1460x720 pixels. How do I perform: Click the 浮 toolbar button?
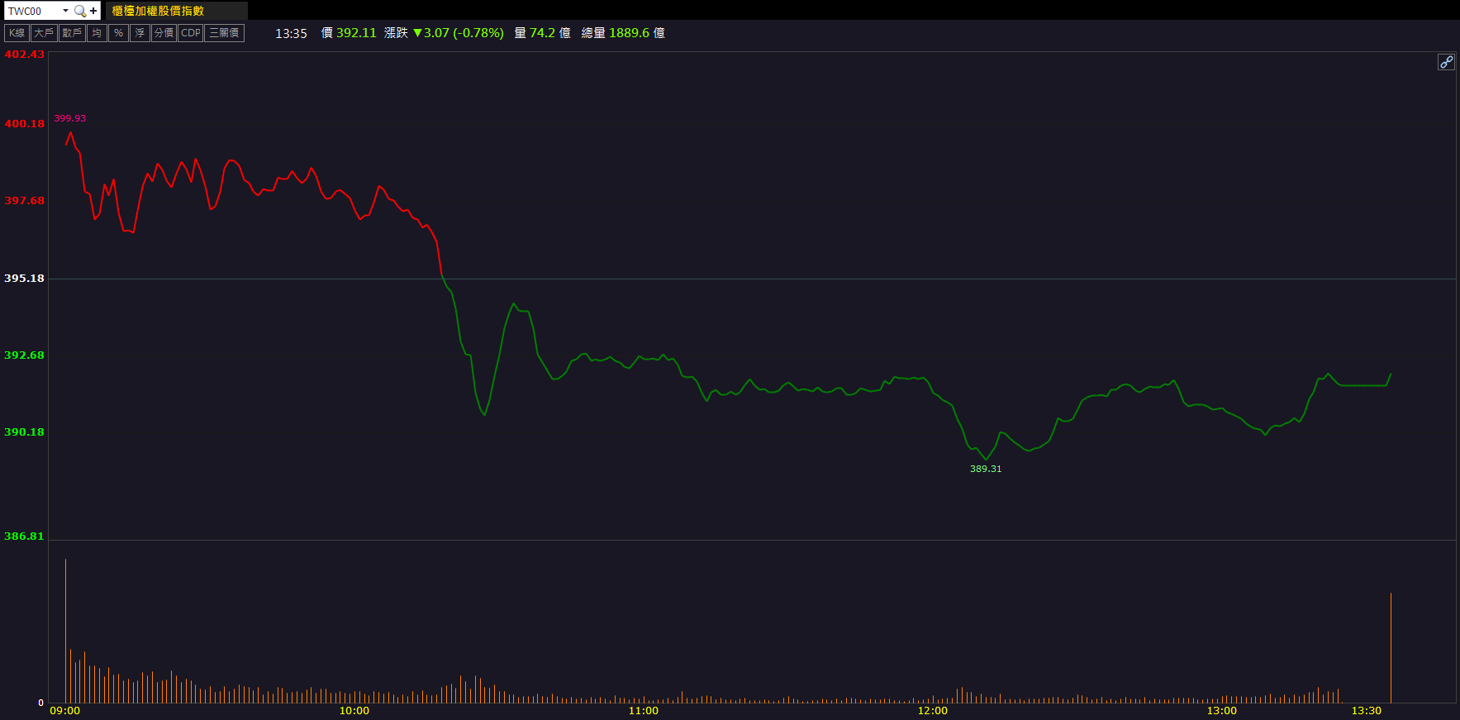[x=140, y=33]
